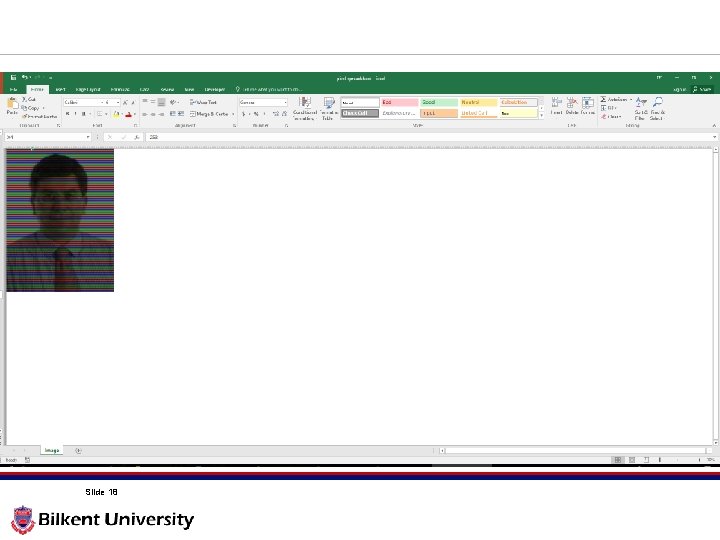Add a new sheet with the plus button
720x540 pixels.
point(78,450)
